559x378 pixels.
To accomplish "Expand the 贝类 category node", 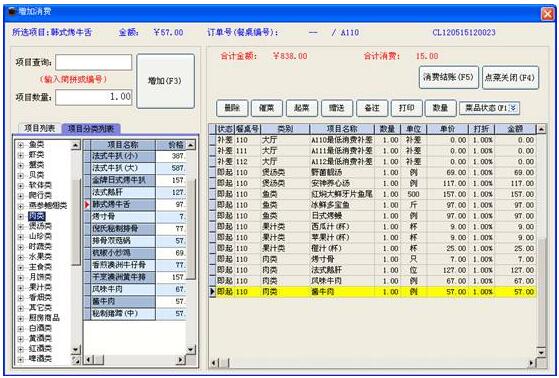I will tap(21, 175).
